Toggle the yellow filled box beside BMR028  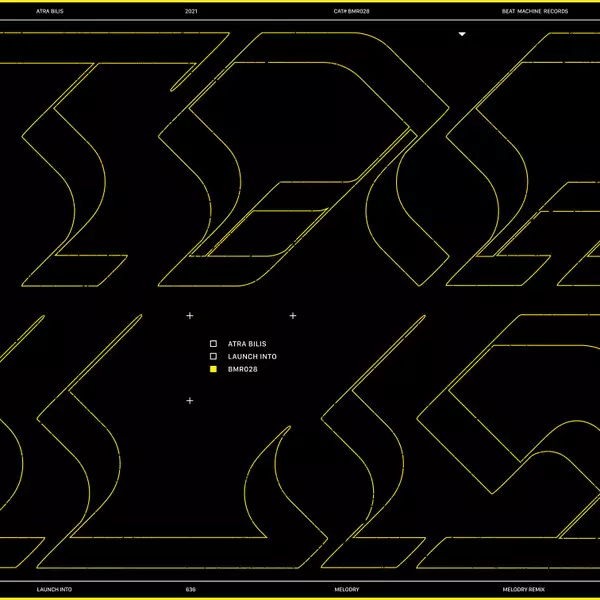coord(213,369)
